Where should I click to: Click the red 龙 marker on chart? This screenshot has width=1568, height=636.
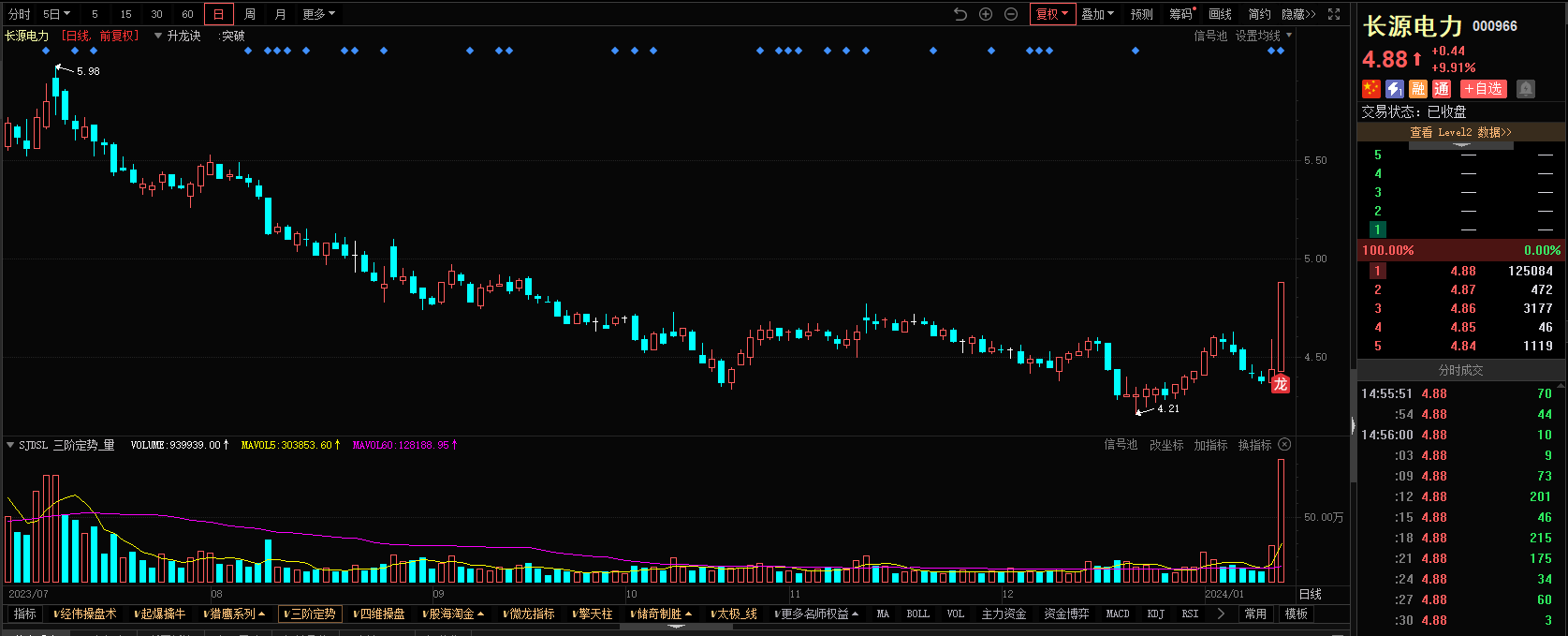1280,384
